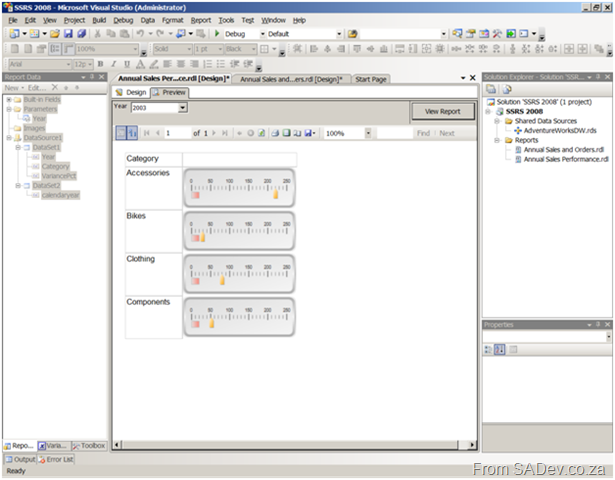Click the Show All Files icon in Solution Explorer

(507, 89)
